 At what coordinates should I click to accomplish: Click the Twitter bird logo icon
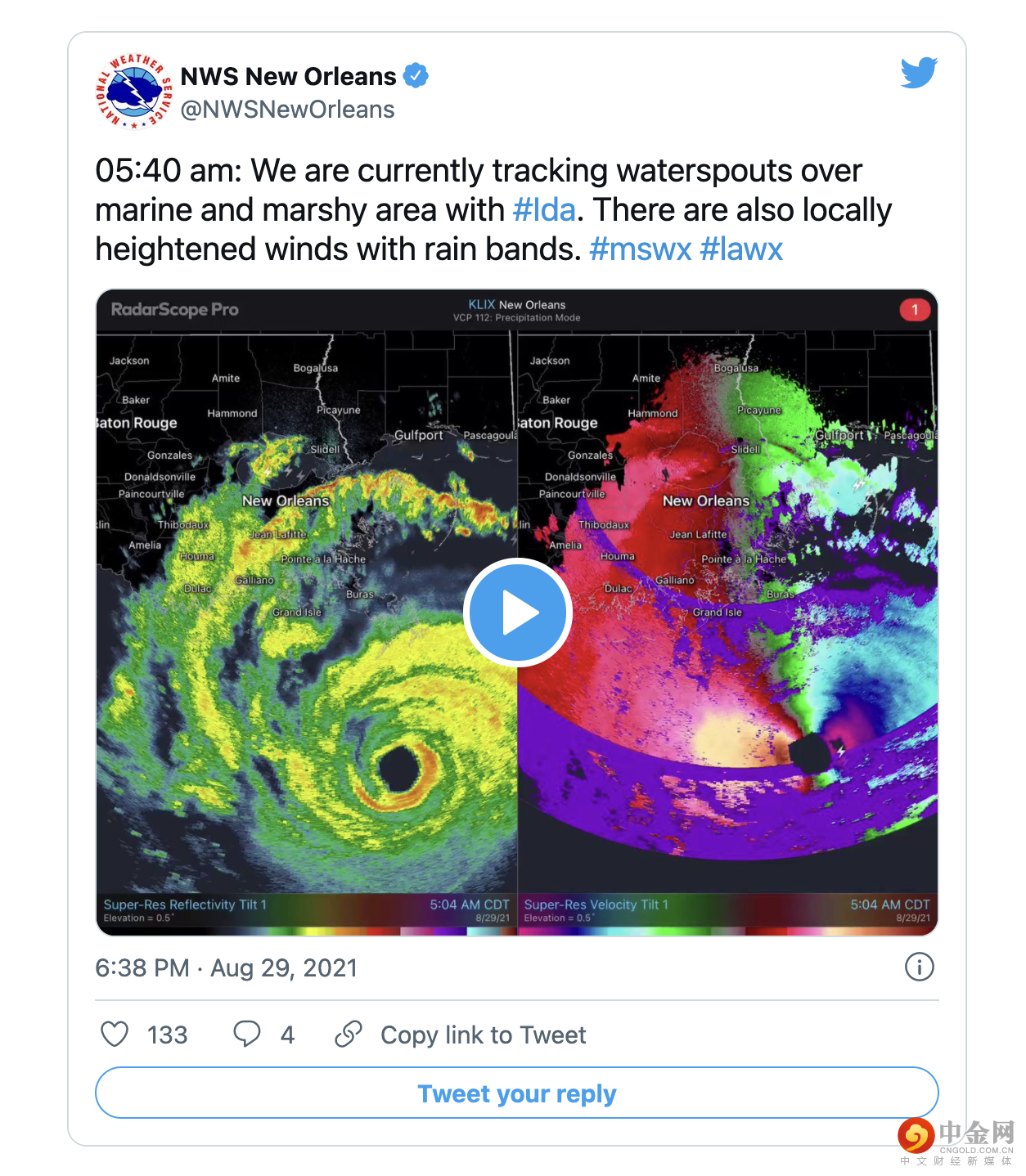(x=919, y=73)
